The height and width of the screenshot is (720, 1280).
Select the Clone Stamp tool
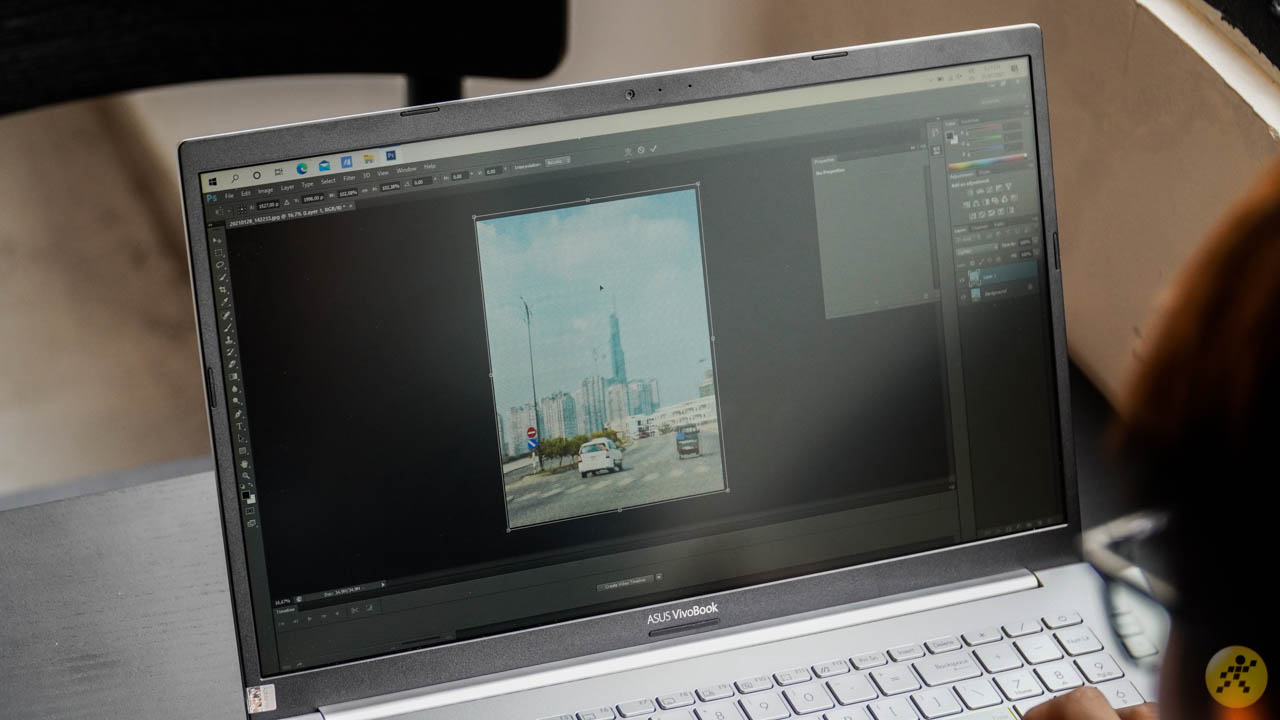(229, 339)
